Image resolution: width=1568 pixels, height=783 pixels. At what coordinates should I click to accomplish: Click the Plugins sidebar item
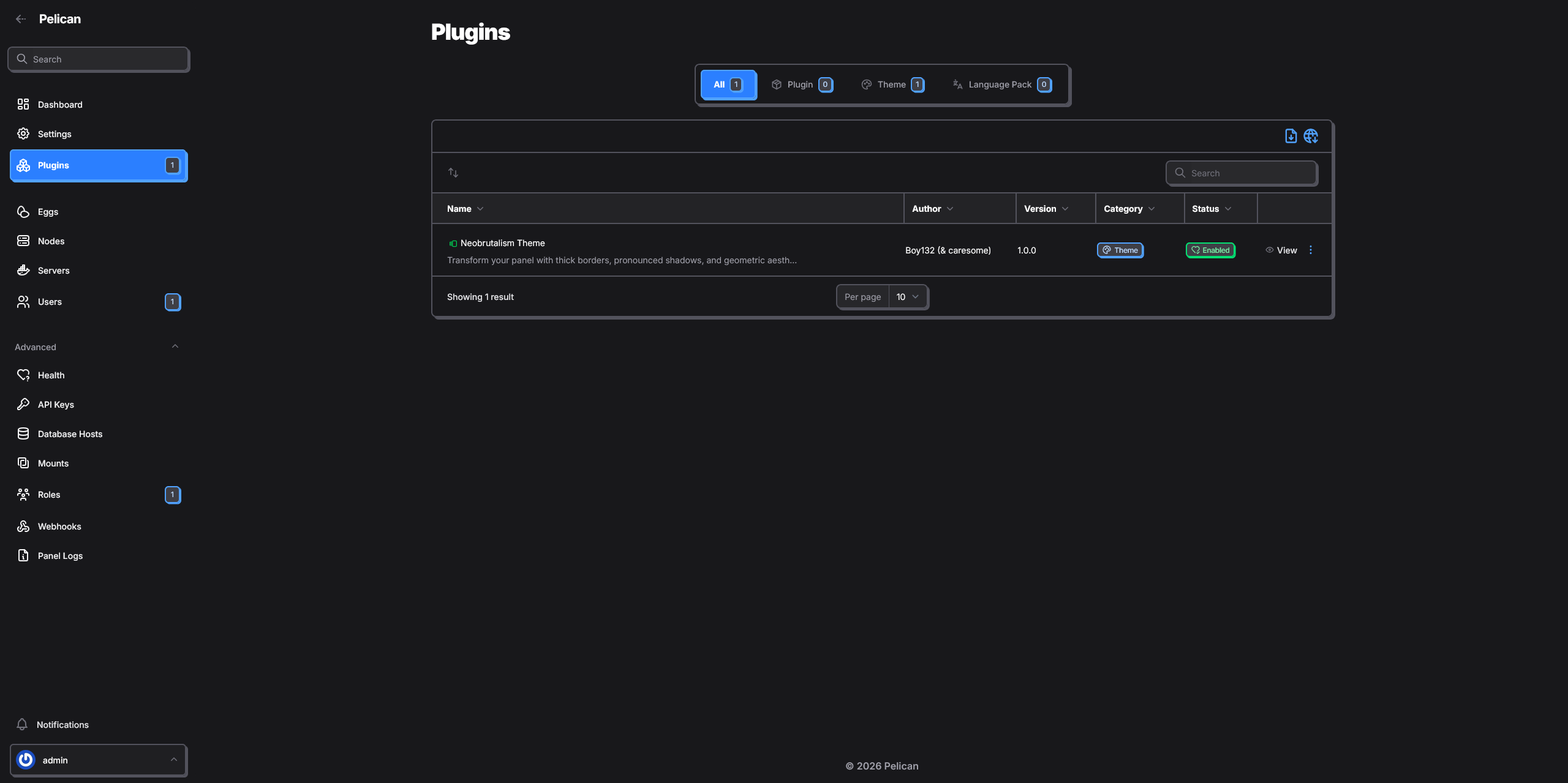coord(98,165)
